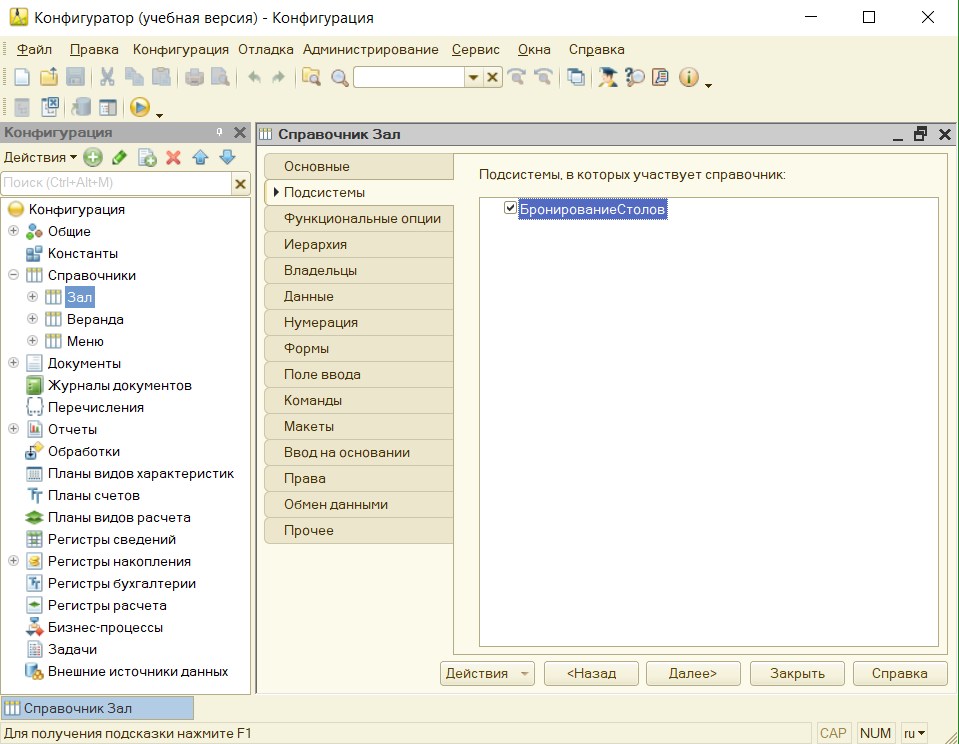Click the open file folder icon
This screenshot has width=959, height=744.
pos(48,77)
